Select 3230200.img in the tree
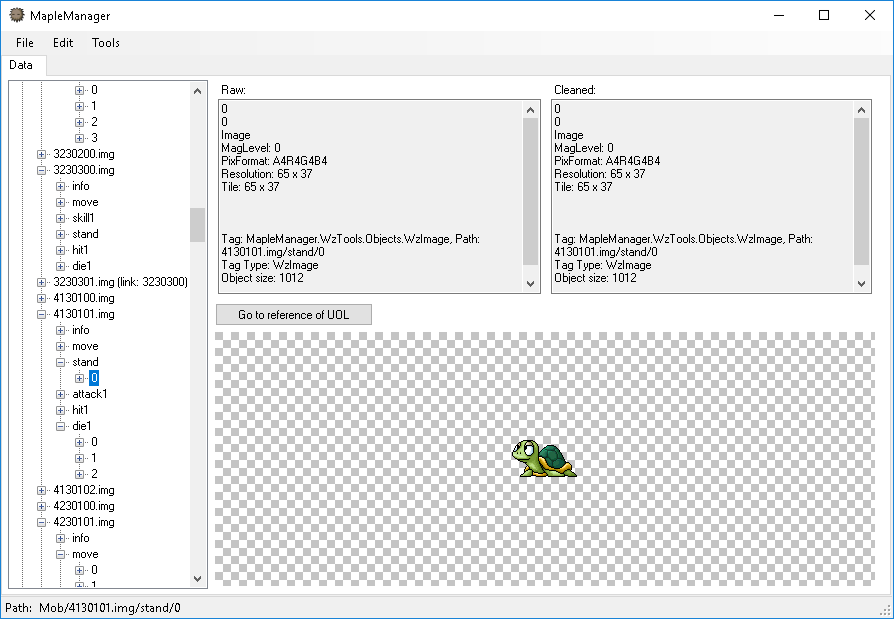The image size is (894, 619). 84,154
